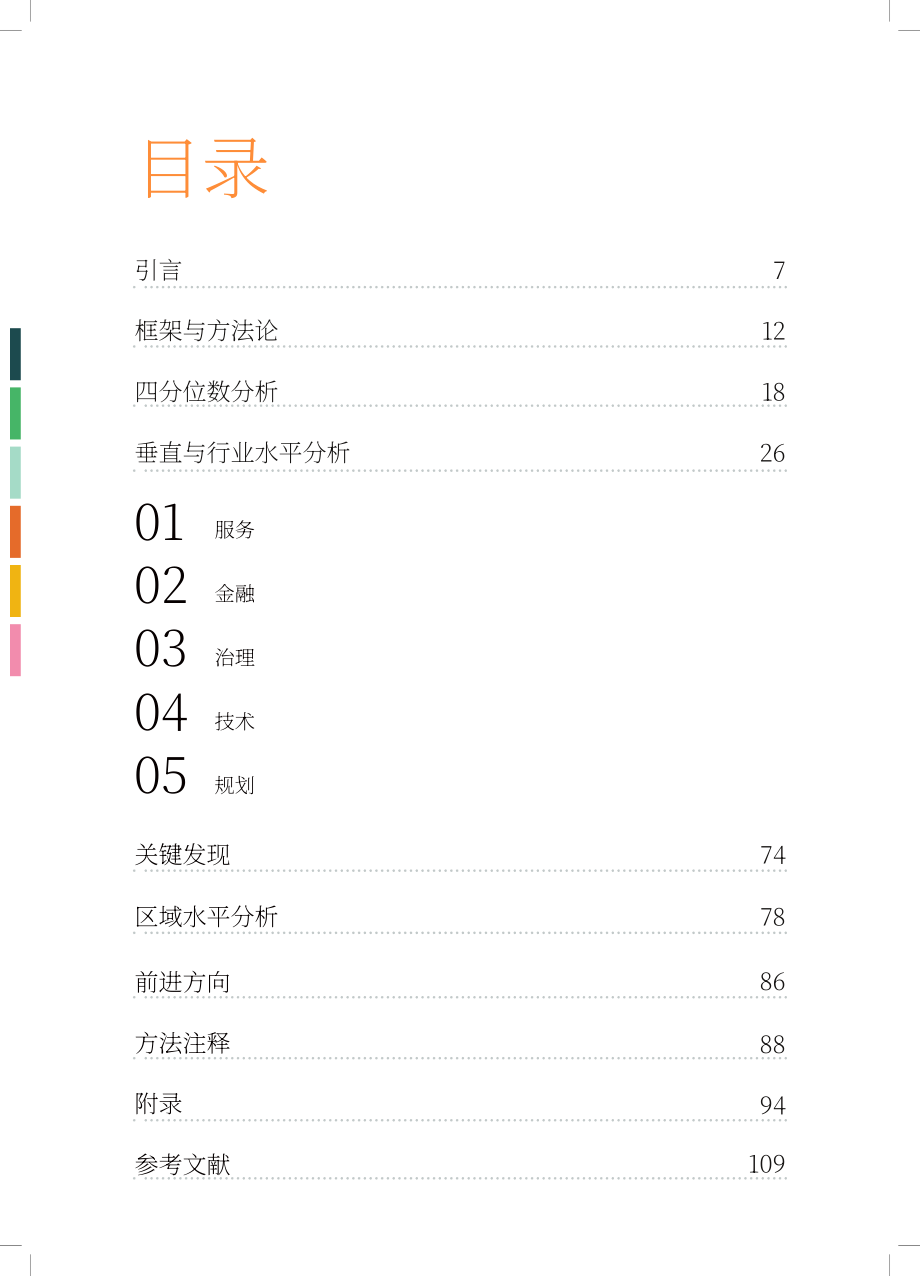
Task: Go to section 05 规划
Action: pyautogui.click(x=195, y=778)
